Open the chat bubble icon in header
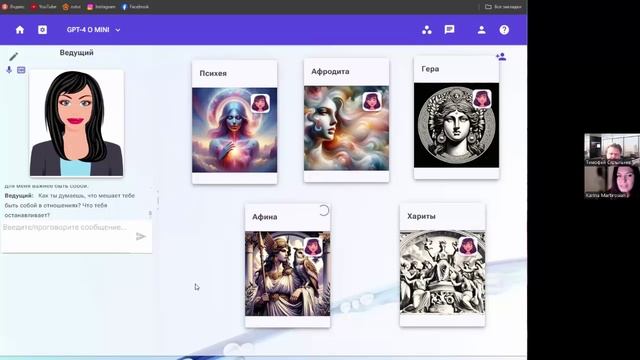640x360 pixels. click(449, 29)
